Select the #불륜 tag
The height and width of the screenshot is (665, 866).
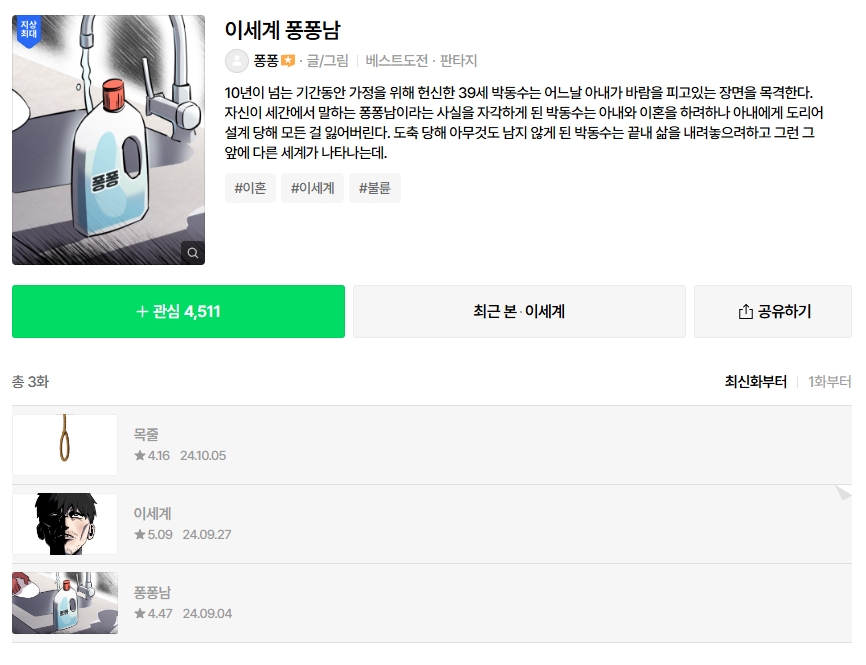point(375,188)
